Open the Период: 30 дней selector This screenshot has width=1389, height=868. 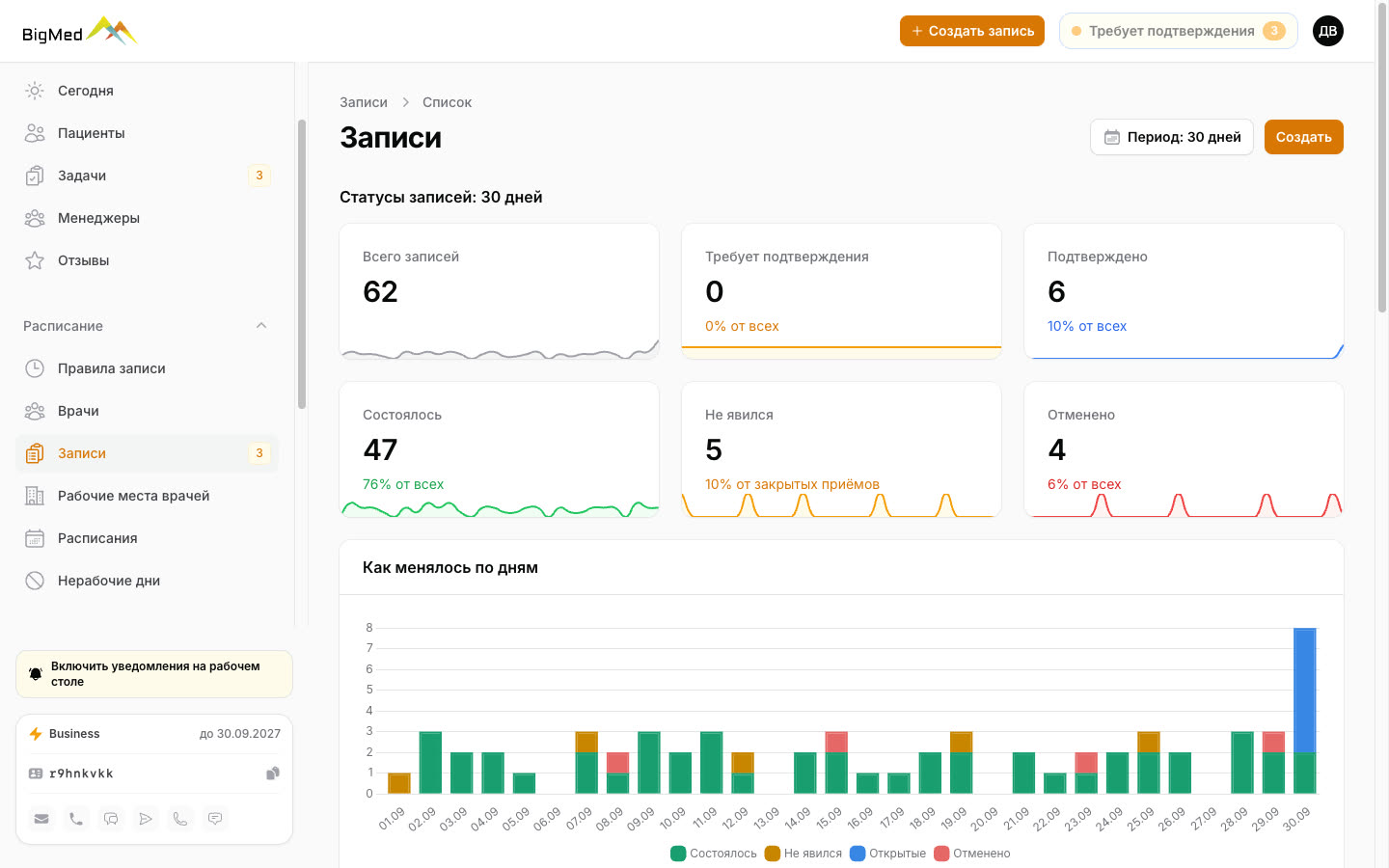(x=1172, y=137)
